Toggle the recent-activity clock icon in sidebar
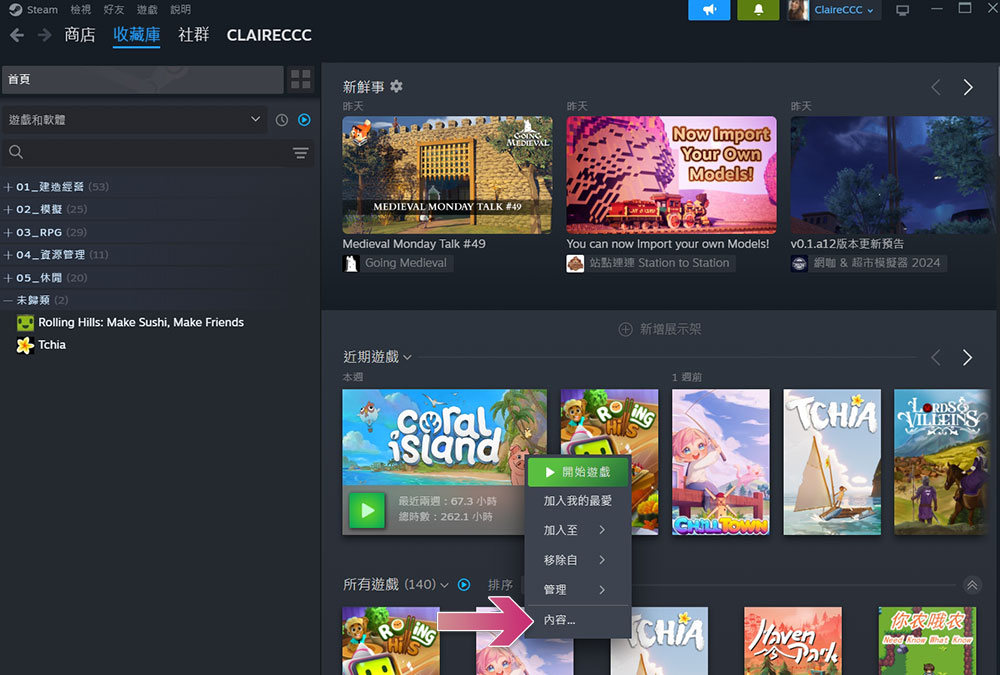 tap(281, 119)
